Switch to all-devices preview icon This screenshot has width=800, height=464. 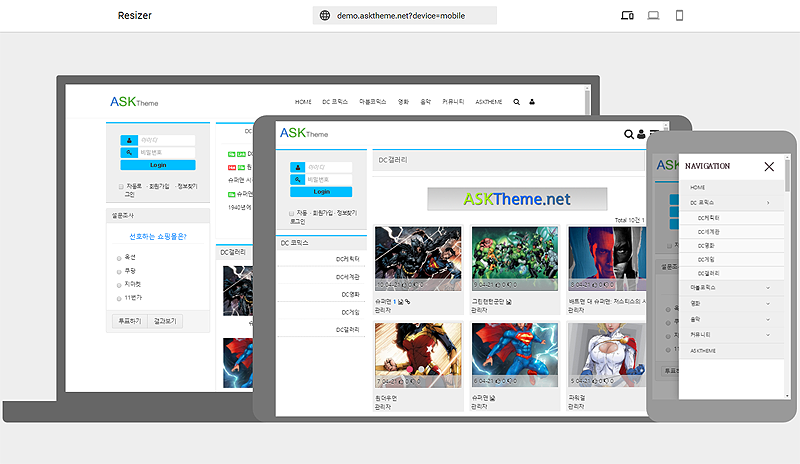628,16
